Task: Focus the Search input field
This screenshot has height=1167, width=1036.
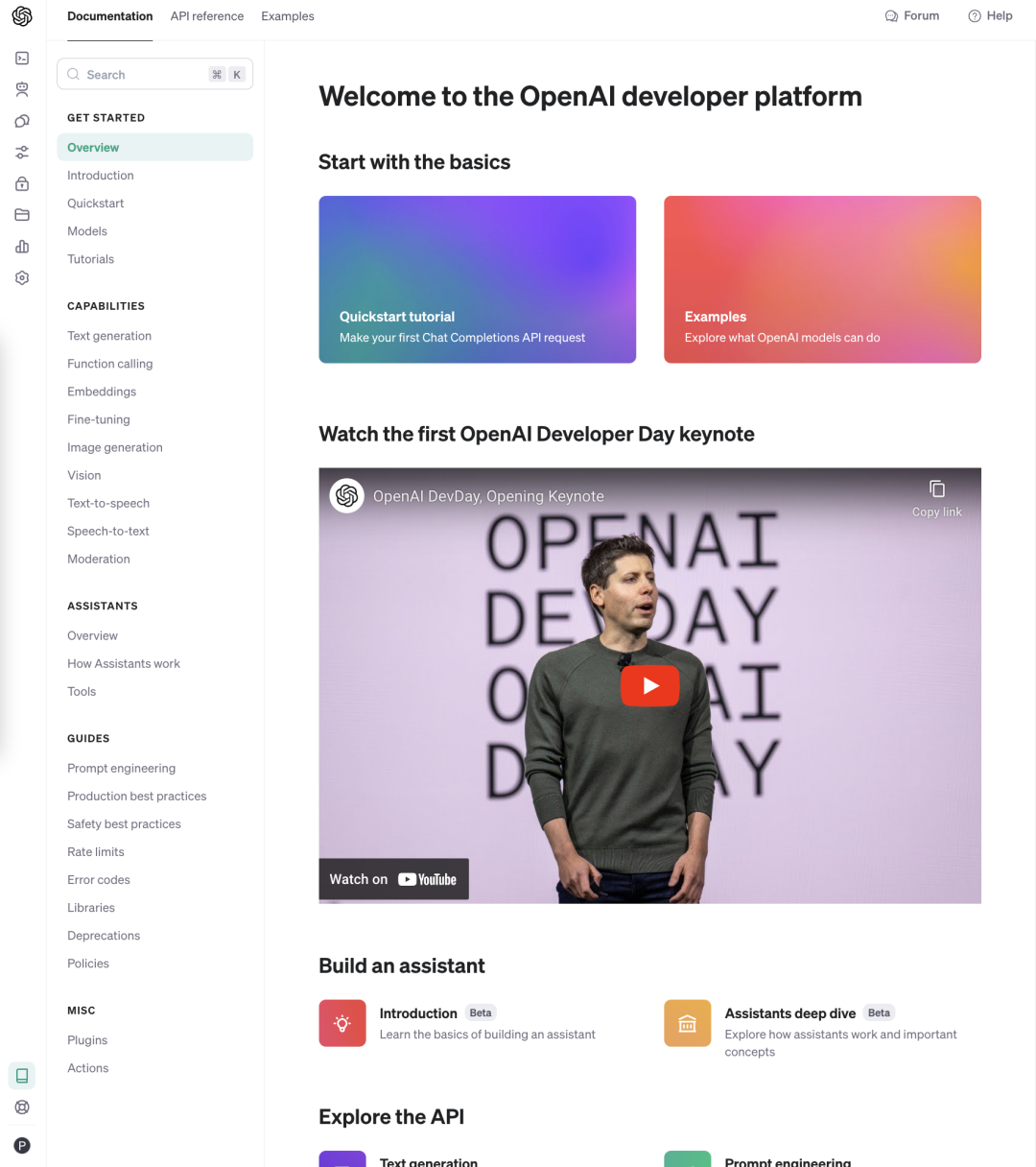Action: coord(155,74)
